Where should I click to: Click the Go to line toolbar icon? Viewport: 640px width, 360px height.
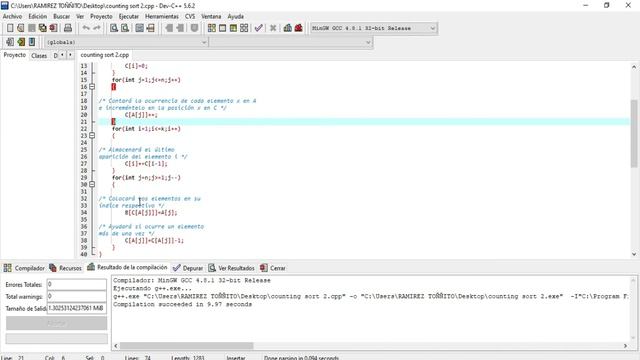[151, 28]
